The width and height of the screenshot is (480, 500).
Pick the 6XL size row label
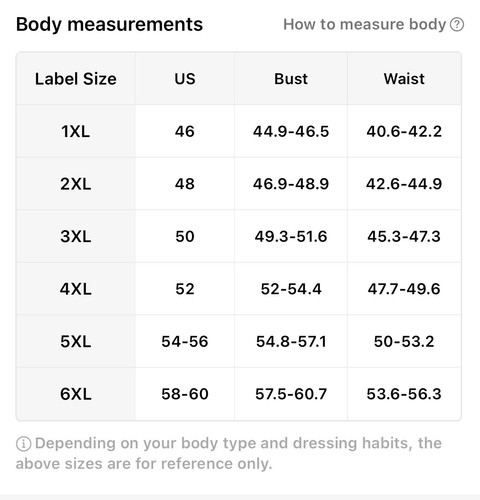pyautogui.click(x=76, y=394)
